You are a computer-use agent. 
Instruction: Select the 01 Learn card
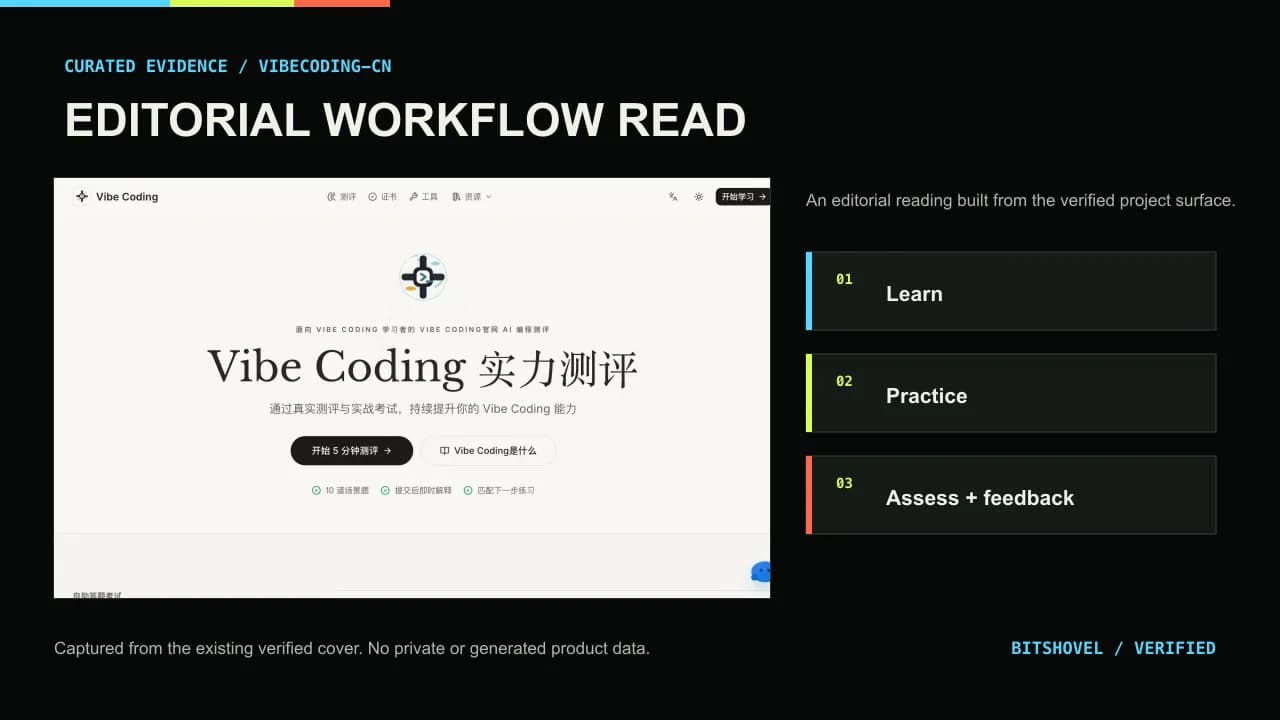click(1011, 291)
